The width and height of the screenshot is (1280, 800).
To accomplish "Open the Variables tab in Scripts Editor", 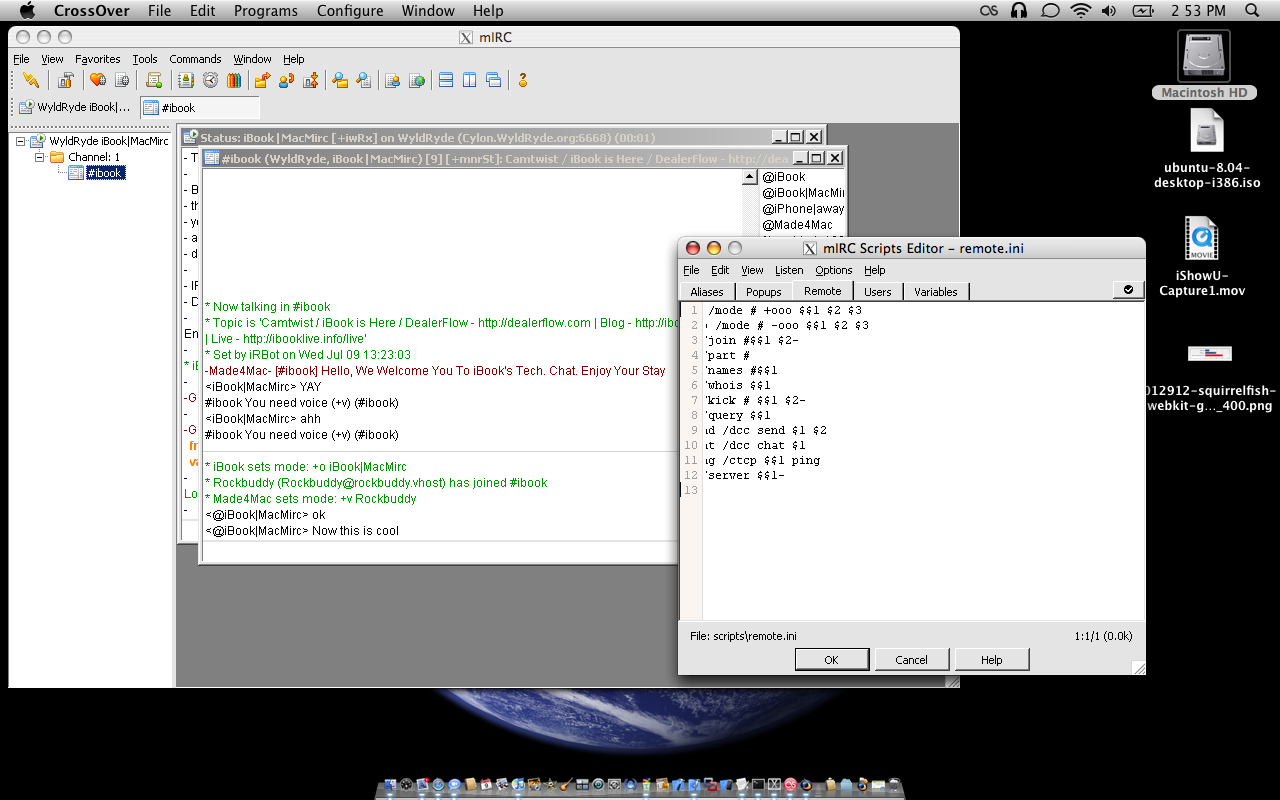I will [x=936, y=292].
